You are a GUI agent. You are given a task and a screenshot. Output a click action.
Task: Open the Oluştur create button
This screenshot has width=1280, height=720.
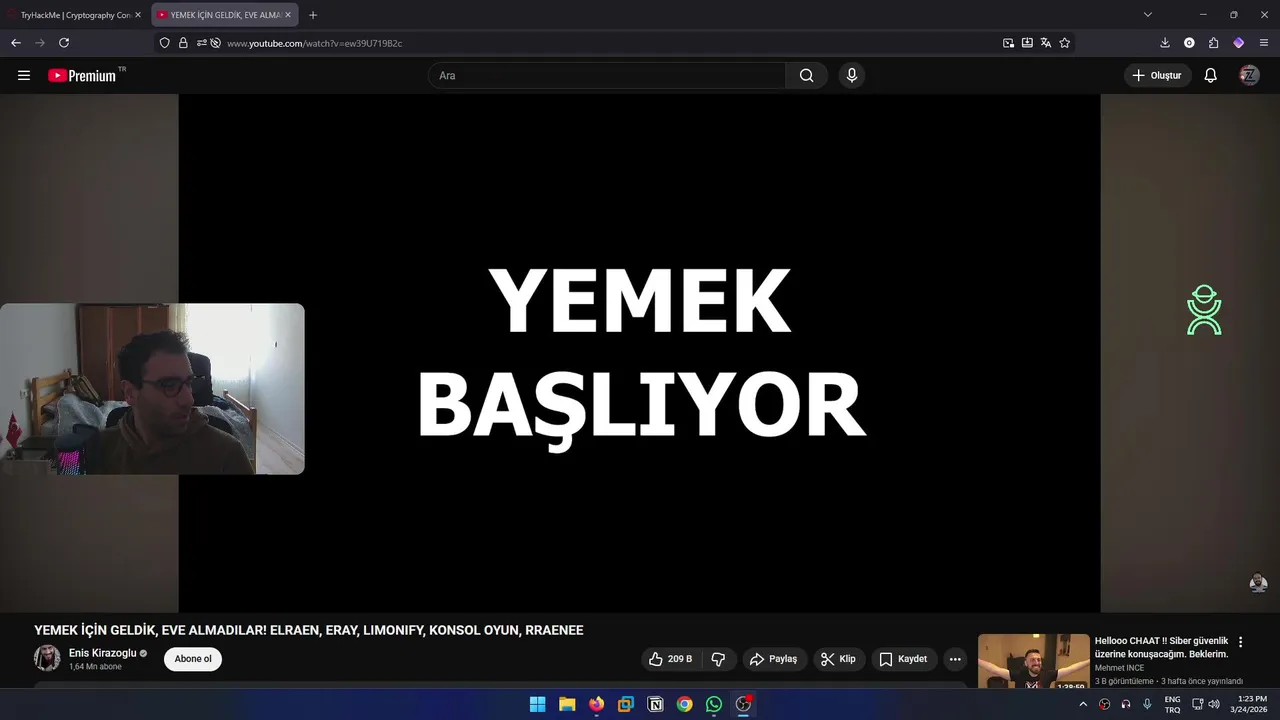click(1157, 75)
